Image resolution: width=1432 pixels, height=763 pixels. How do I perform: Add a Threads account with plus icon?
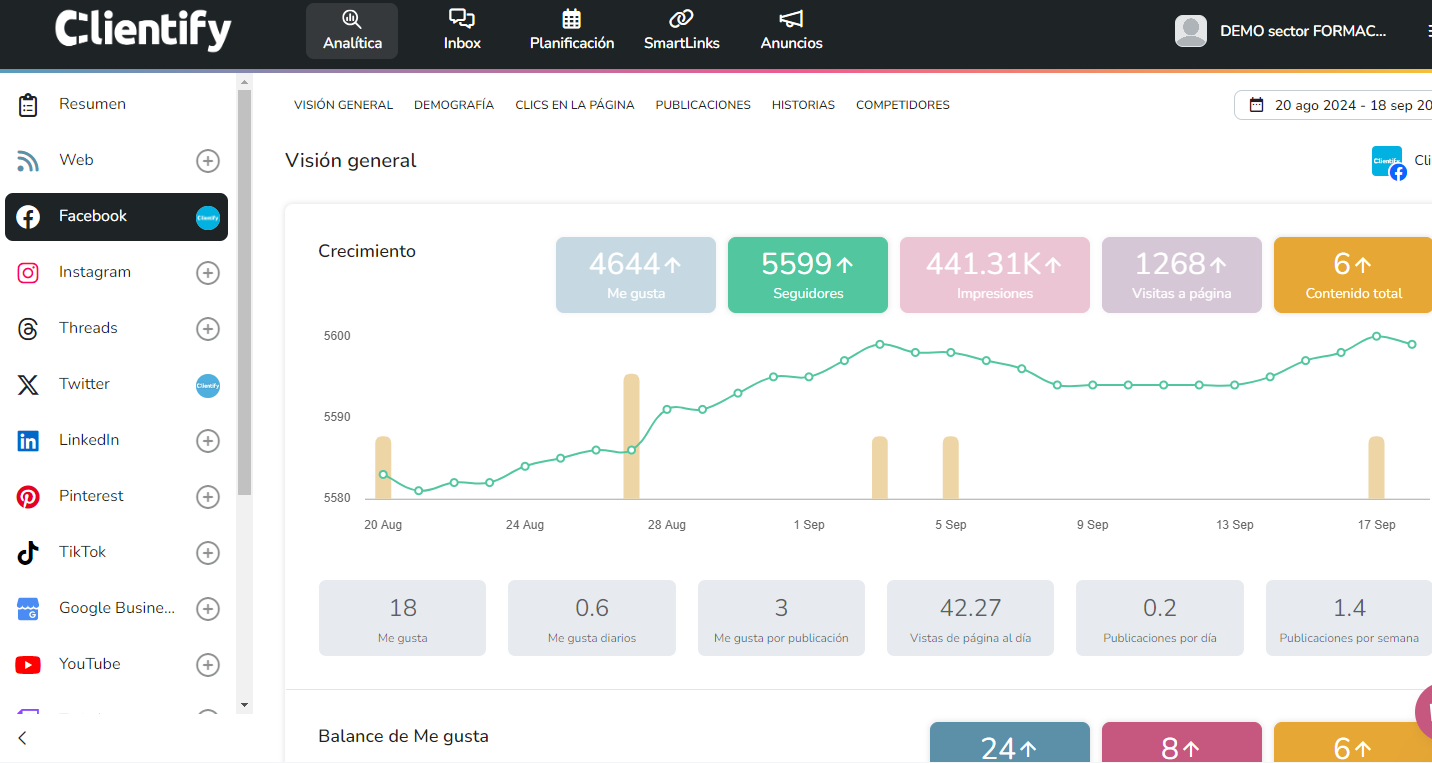coord(207,329)
